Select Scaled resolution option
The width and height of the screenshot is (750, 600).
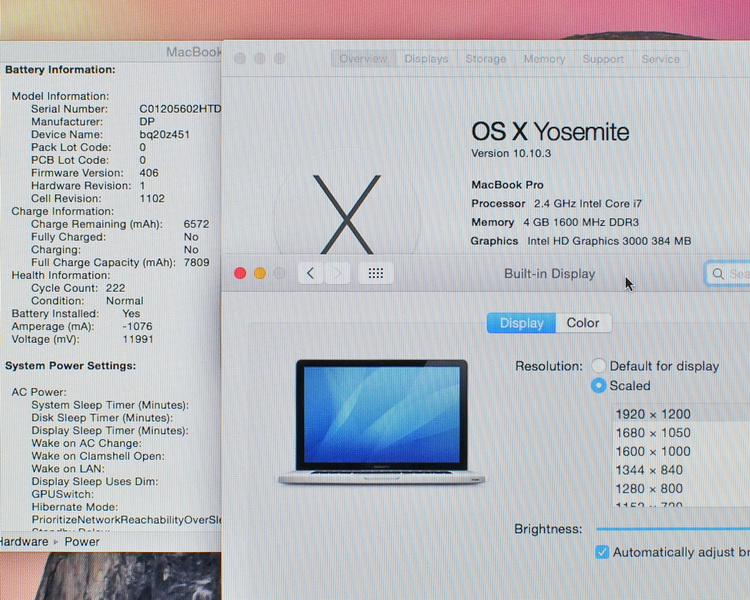point(598,385)
